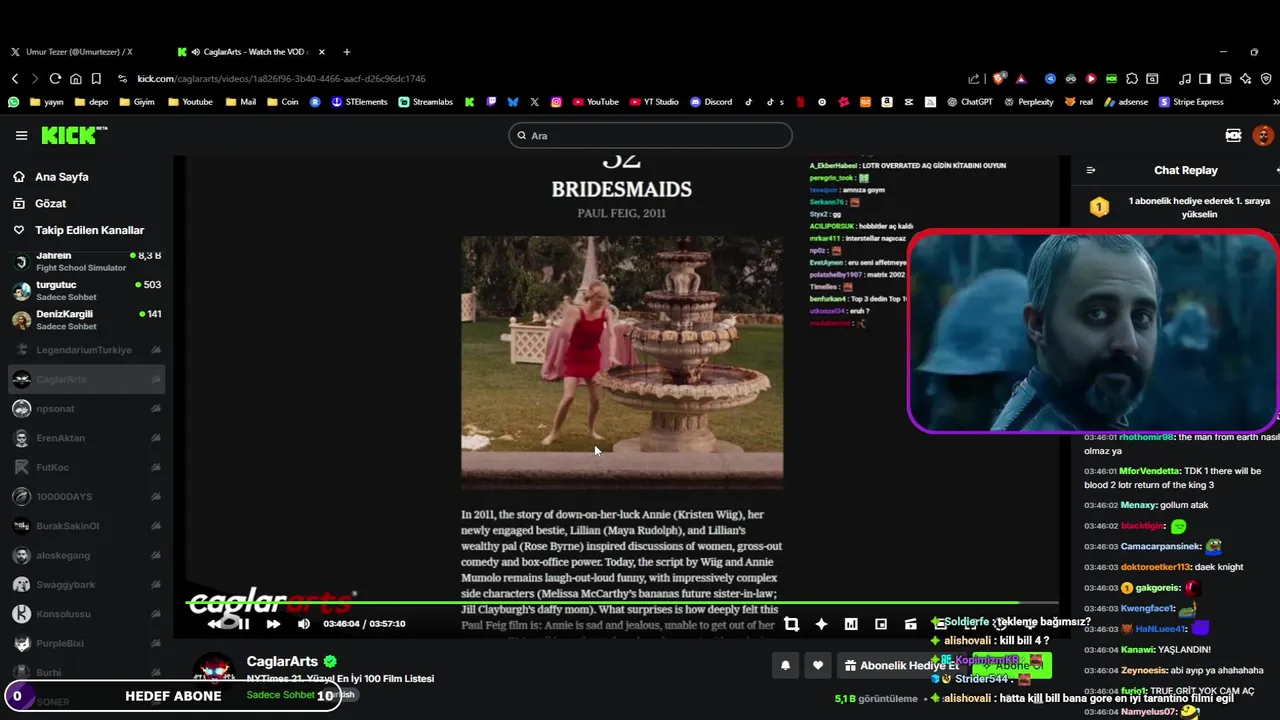Open the share icon in address bar
1280x720 pixels.
pyautogui.click(x=974, y=78)
